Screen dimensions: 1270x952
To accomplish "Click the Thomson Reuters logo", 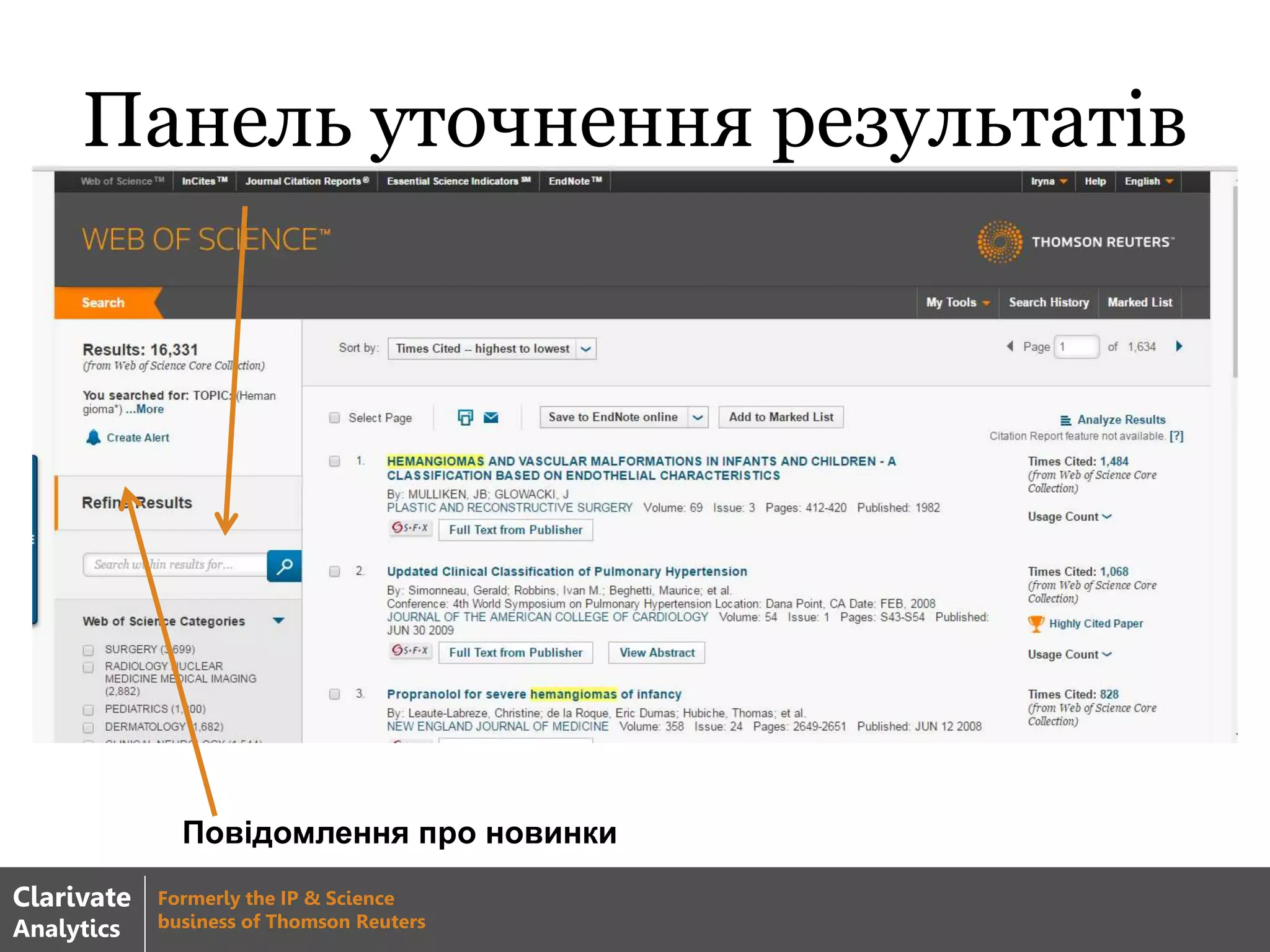I will [1076, 242].
